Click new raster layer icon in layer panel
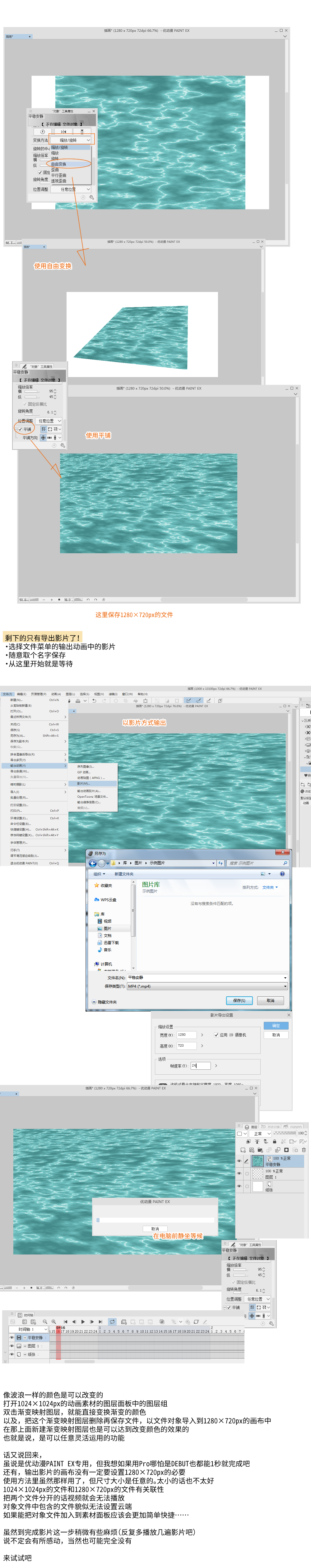 pyautogui.click(x=243, y=1150)
